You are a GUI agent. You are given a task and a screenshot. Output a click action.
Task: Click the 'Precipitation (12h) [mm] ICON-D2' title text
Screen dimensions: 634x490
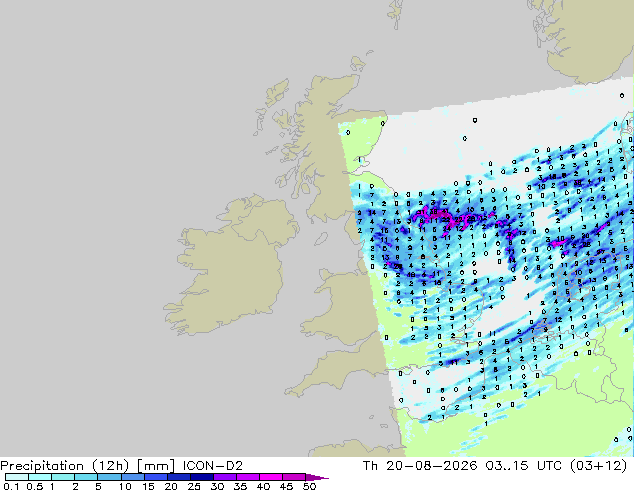[x=121, y=466]
